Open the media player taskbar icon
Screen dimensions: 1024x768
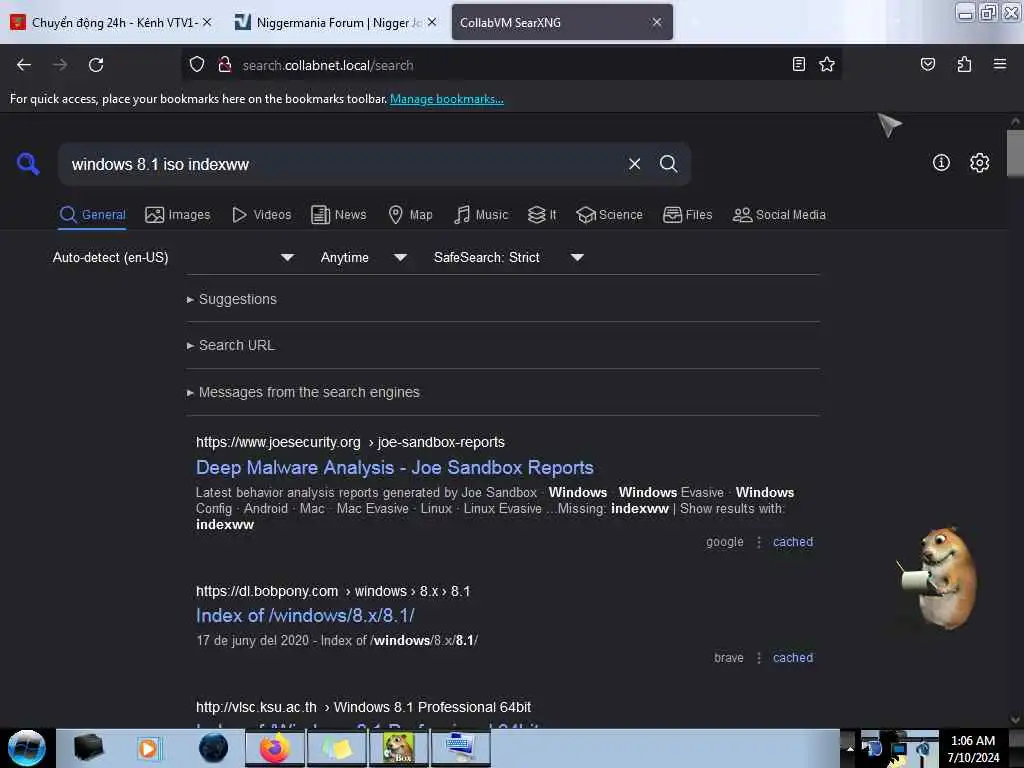tap(148, 748)
